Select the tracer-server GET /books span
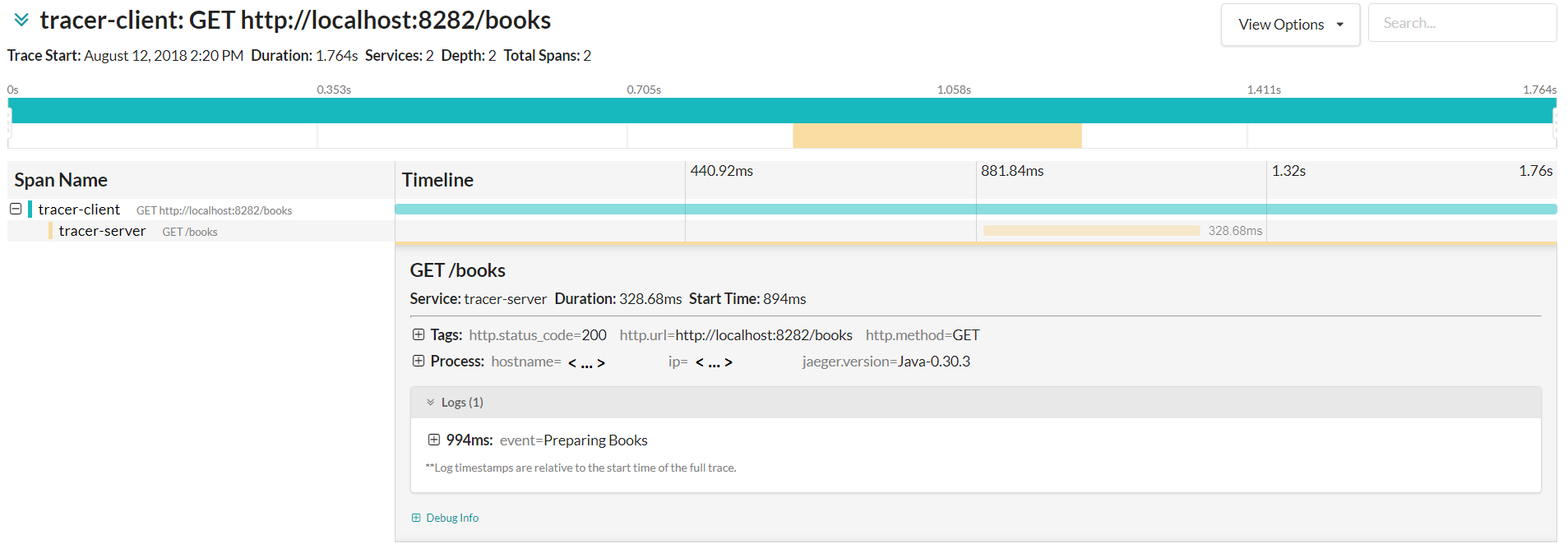The image size is (1568, 553). [x=102, y=232]
